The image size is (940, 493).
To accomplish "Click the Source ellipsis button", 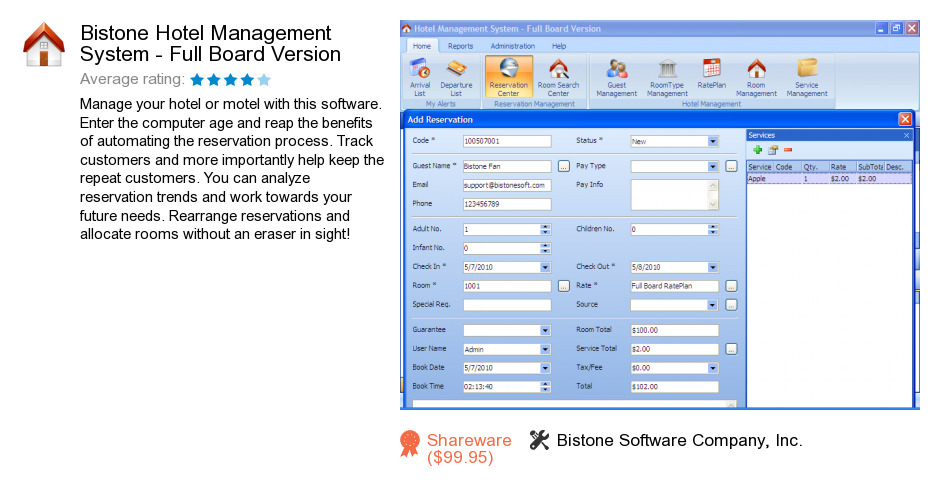I will point(731,305).
